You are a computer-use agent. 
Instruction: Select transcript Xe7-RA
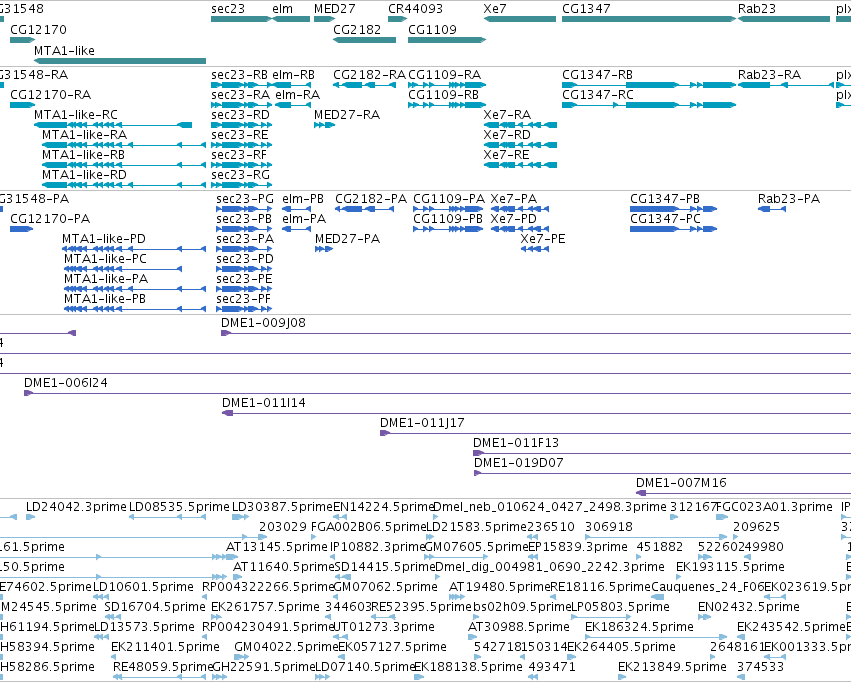[520, 125]
